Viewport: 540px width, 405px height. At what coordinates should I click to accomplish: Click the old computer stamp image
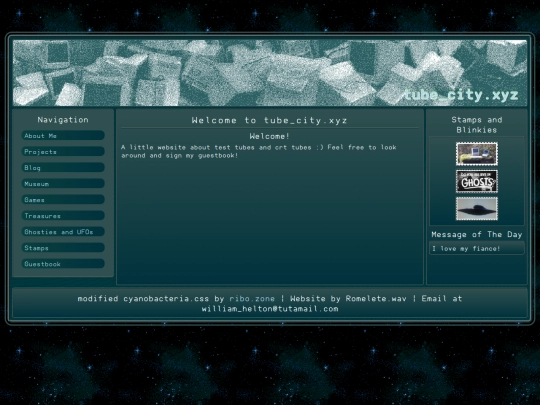(477, 154)
